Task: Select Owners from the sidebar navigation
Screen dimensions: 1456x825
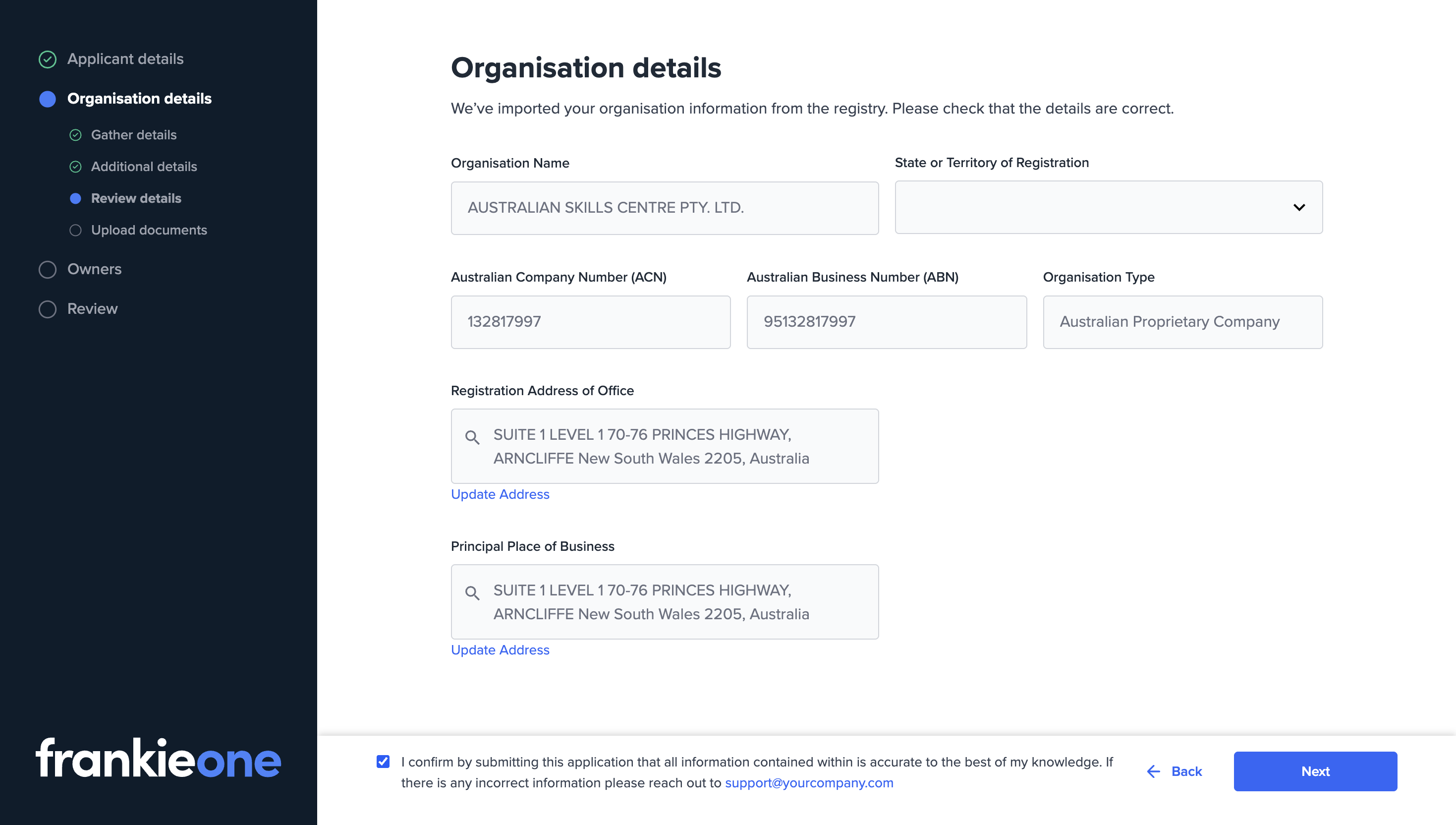Action: coord(94,270)
